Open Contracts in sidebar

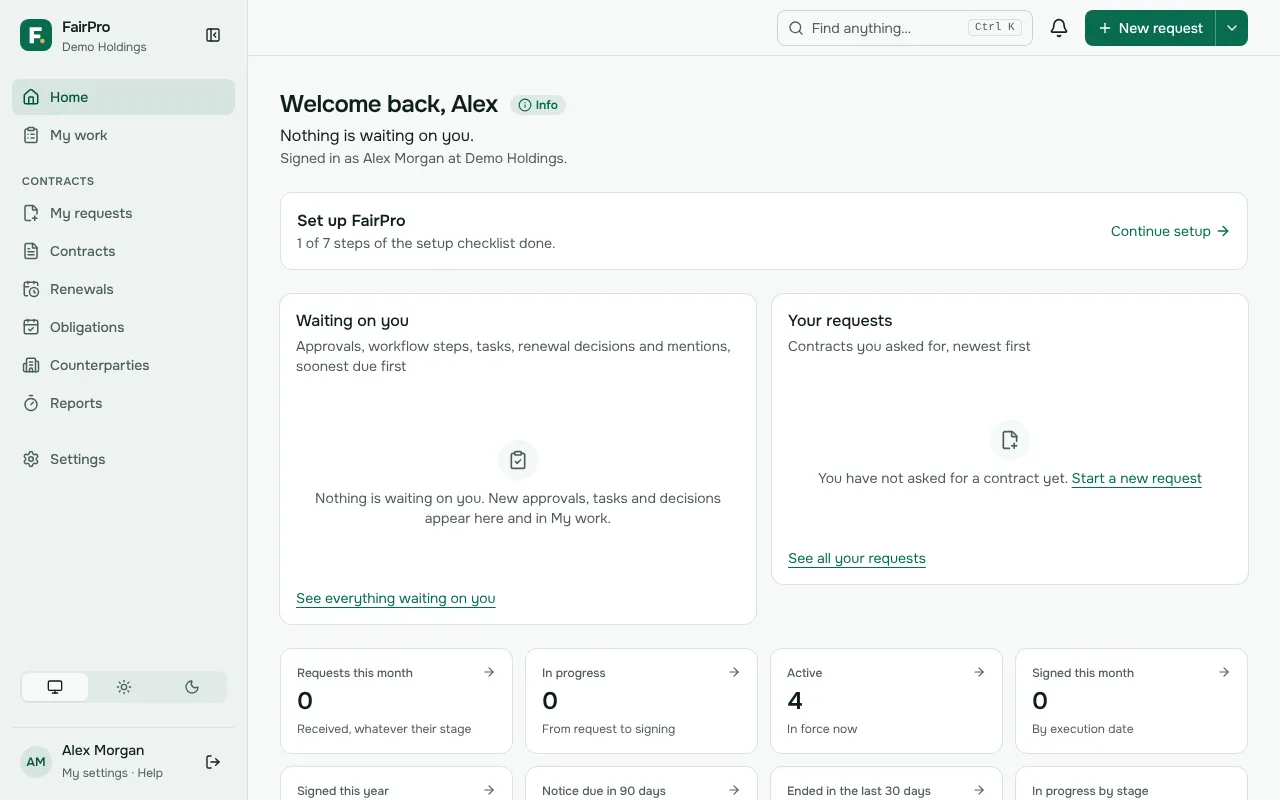[x=124, y=251]
